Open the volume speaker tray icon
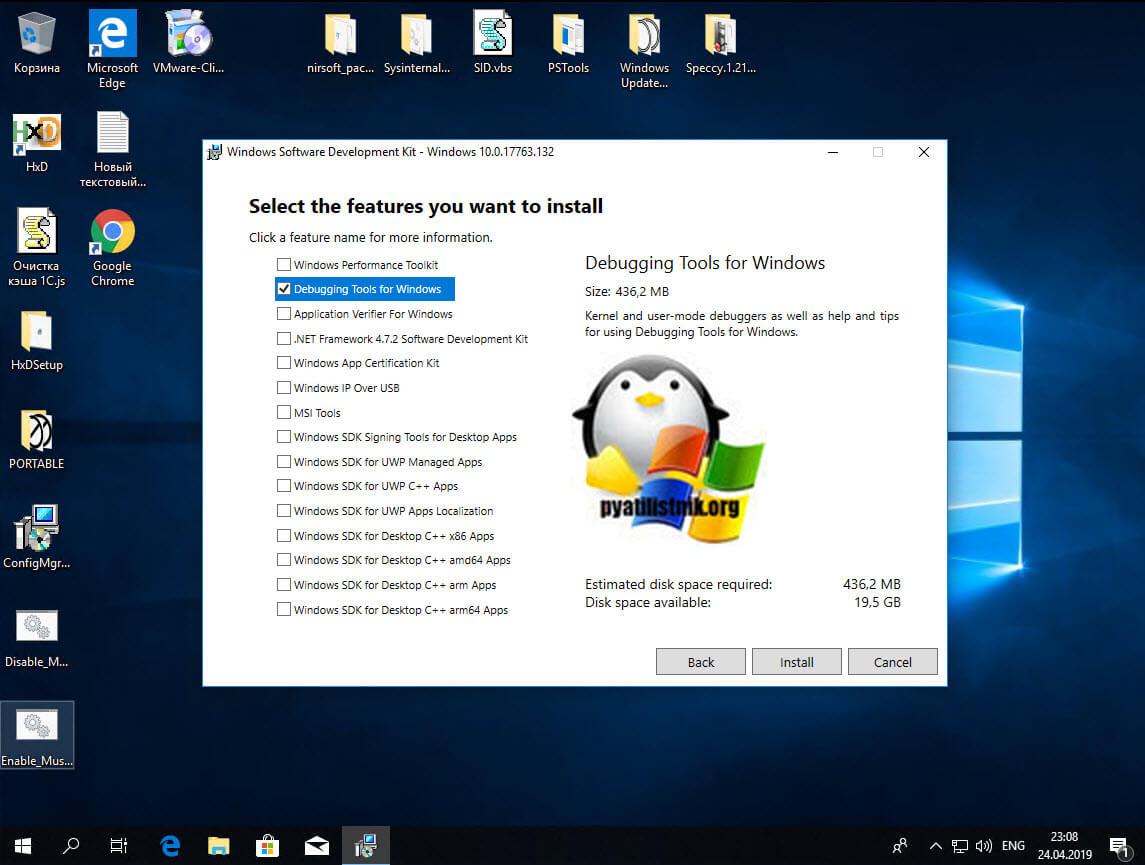 point(984,846)
